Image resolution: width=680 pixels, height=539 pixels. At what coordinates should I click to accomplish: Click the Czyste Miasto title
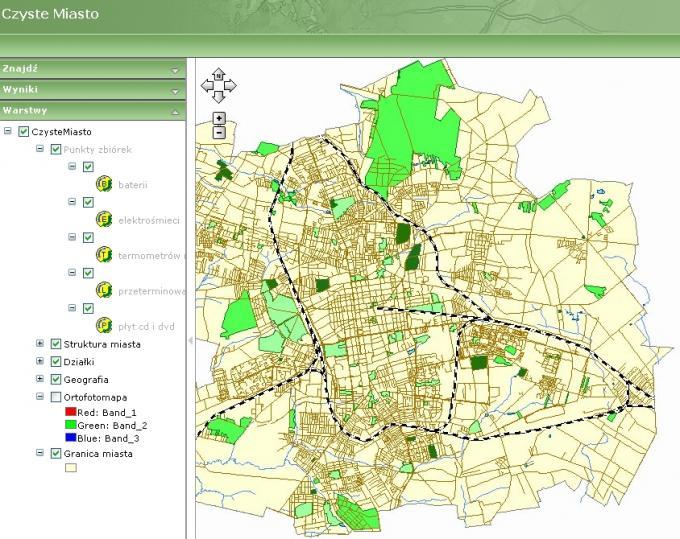tap(49, 16)
